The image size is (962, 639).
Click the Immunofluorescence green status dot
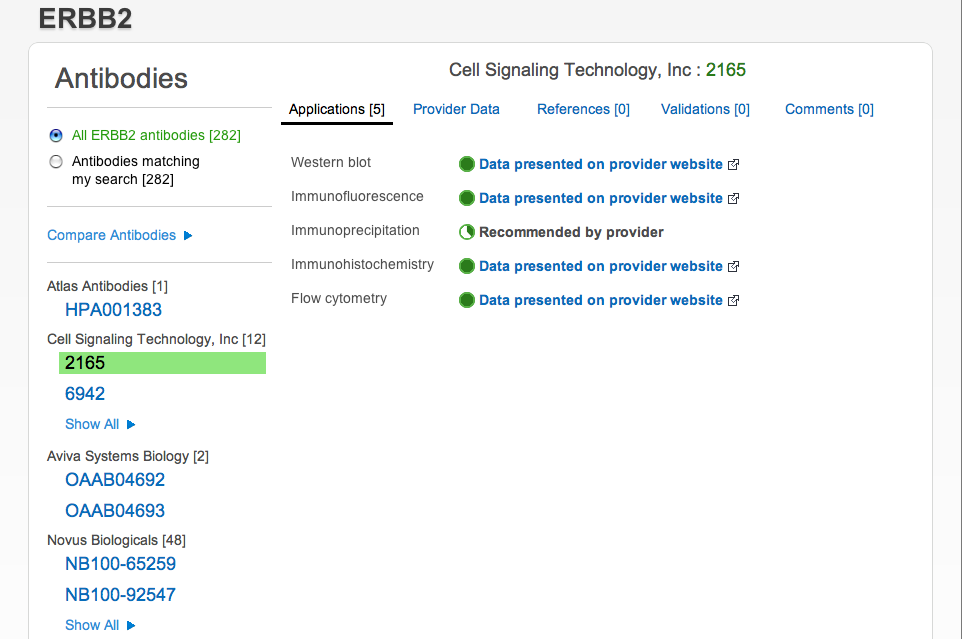[x=466, y=198]
